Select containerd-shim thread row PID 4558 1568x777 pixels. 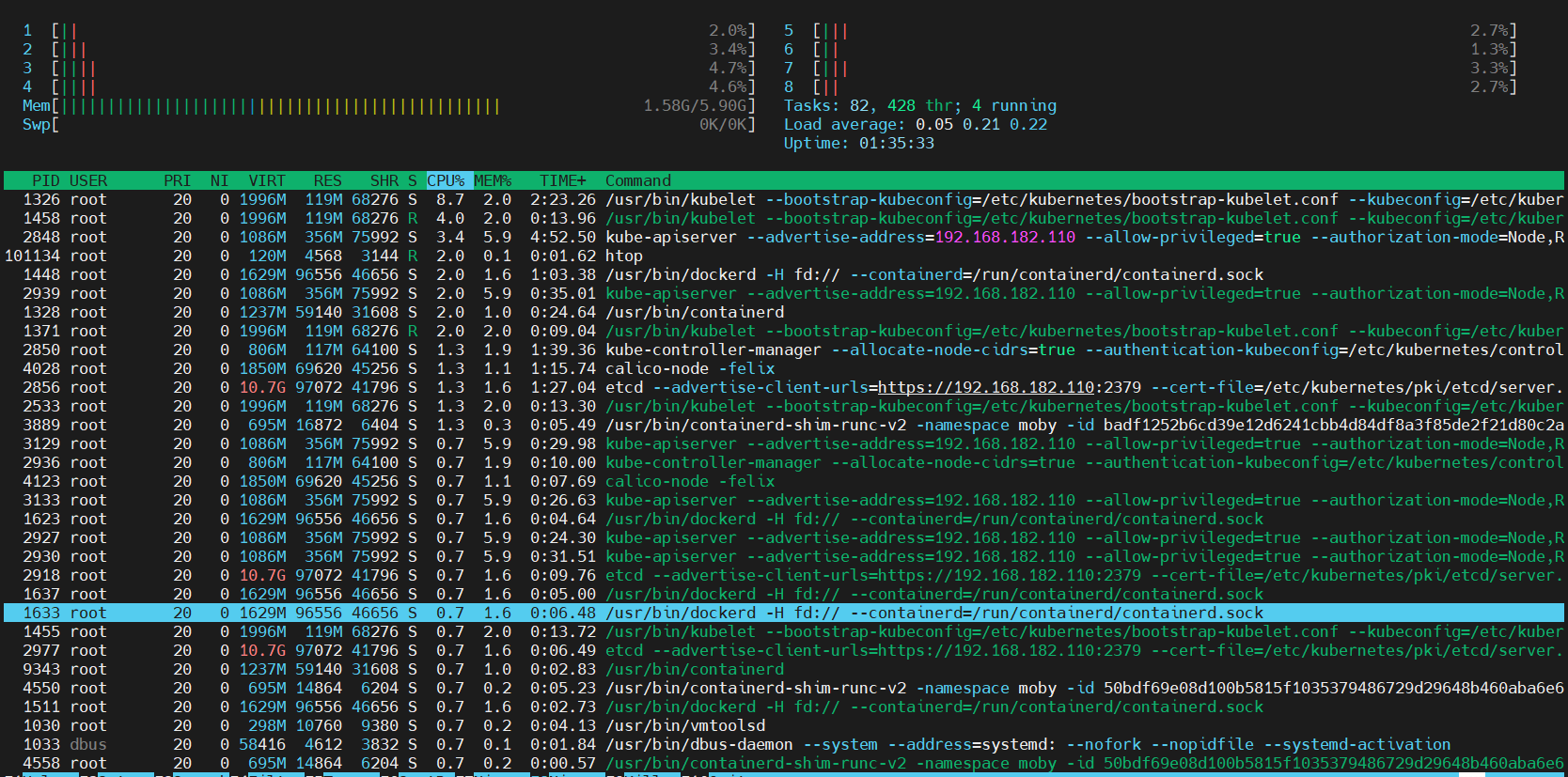point(784,763)
